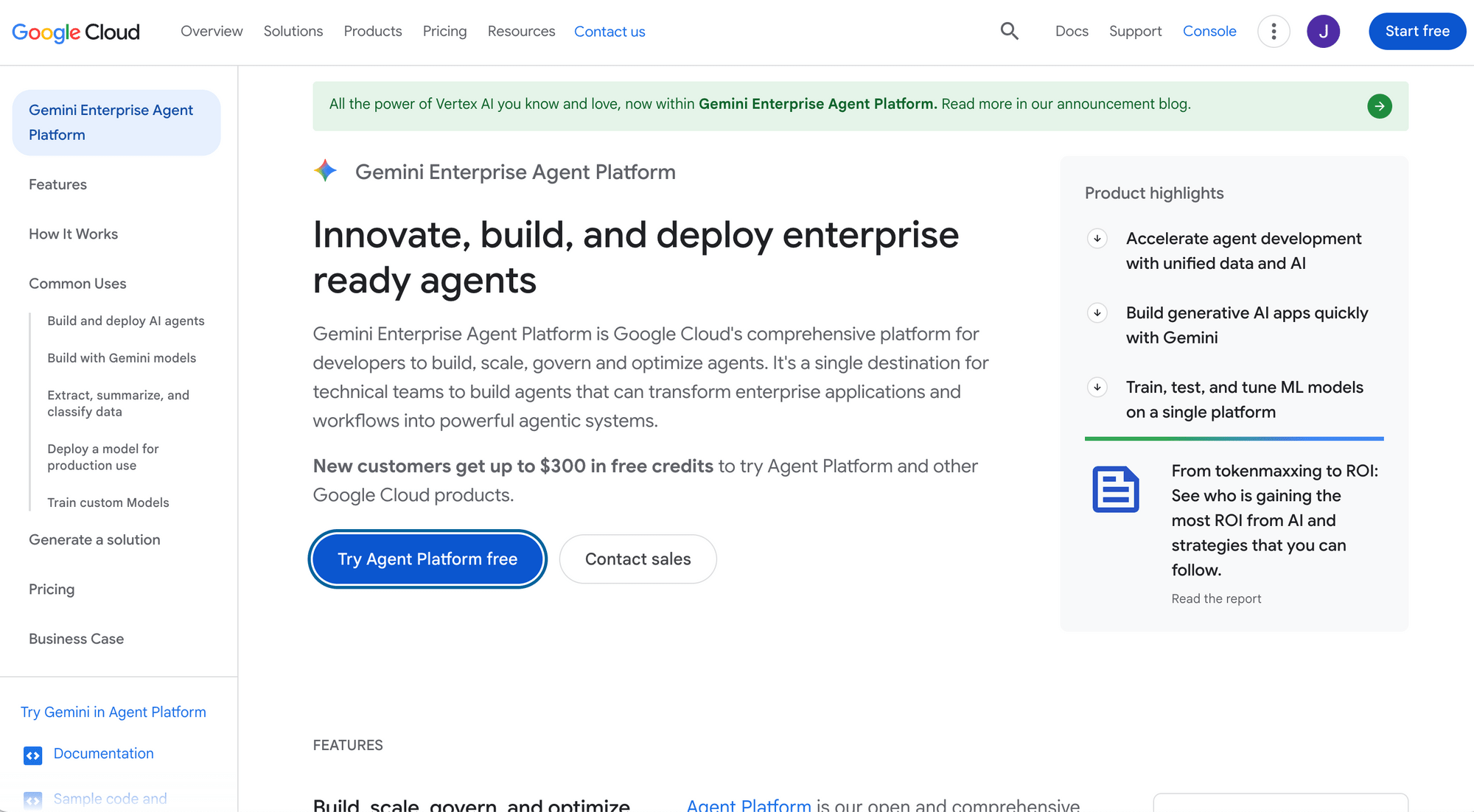The image size is (1474, 812).
Task: Click the 'FEATURES' section label
Action: click(x=348, y=745)
